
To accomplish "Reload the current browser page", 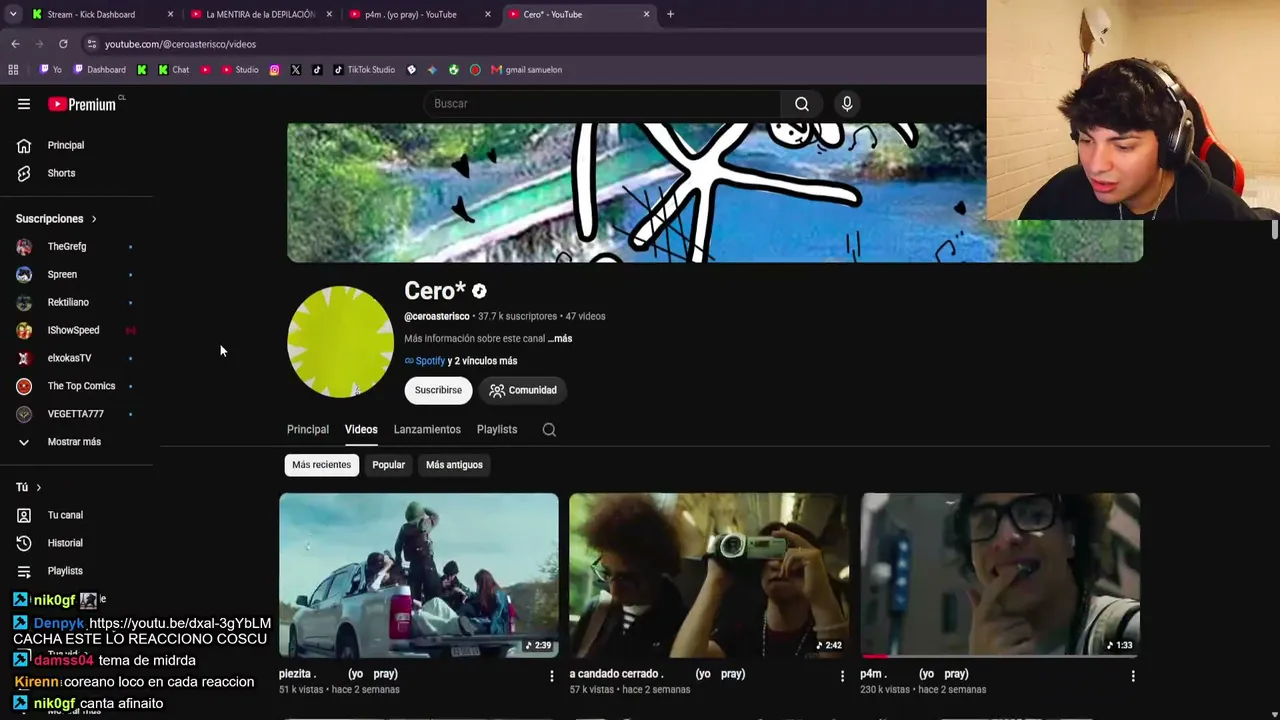I will (63, 44).
